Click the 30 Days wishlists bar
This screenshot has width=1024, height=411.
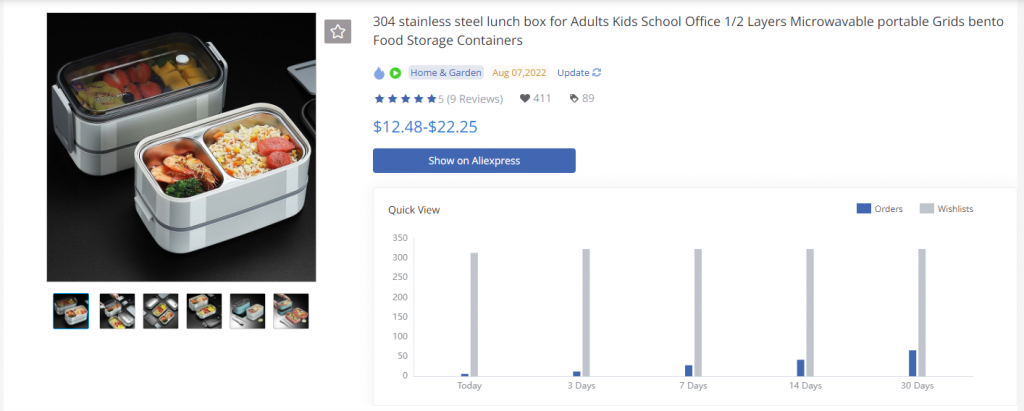[x=922, y=312]
